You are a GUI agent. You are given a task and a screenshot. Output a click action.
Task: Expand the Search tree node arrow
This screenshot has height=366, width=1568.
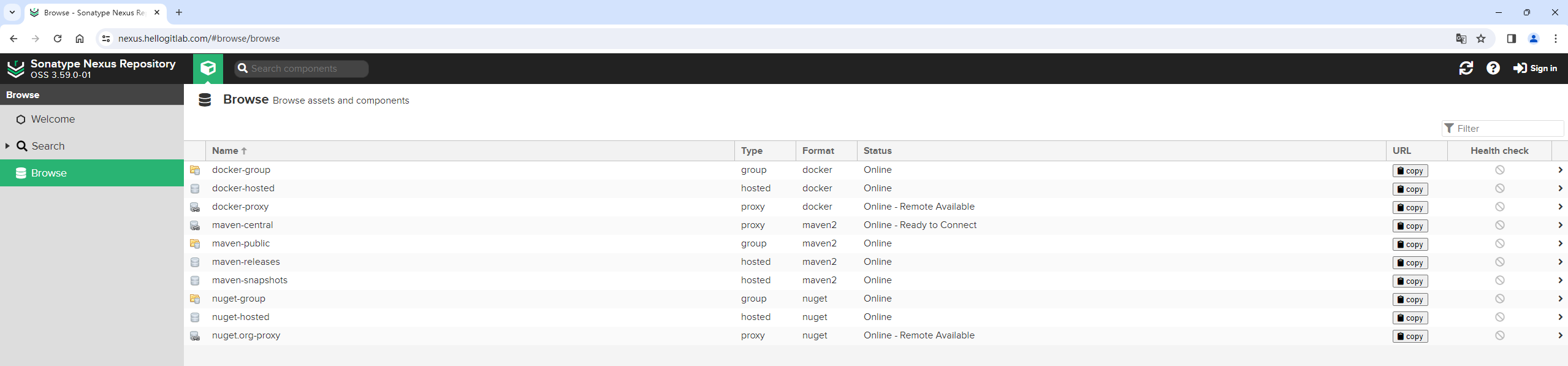pos(7,146)
